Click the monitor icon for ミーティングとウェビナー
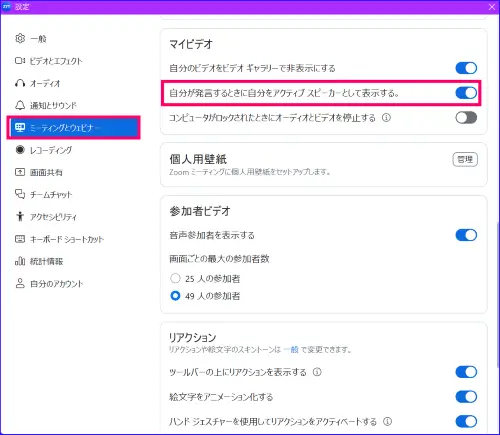This screenshot has height=435, width=500. coord(20,128)
